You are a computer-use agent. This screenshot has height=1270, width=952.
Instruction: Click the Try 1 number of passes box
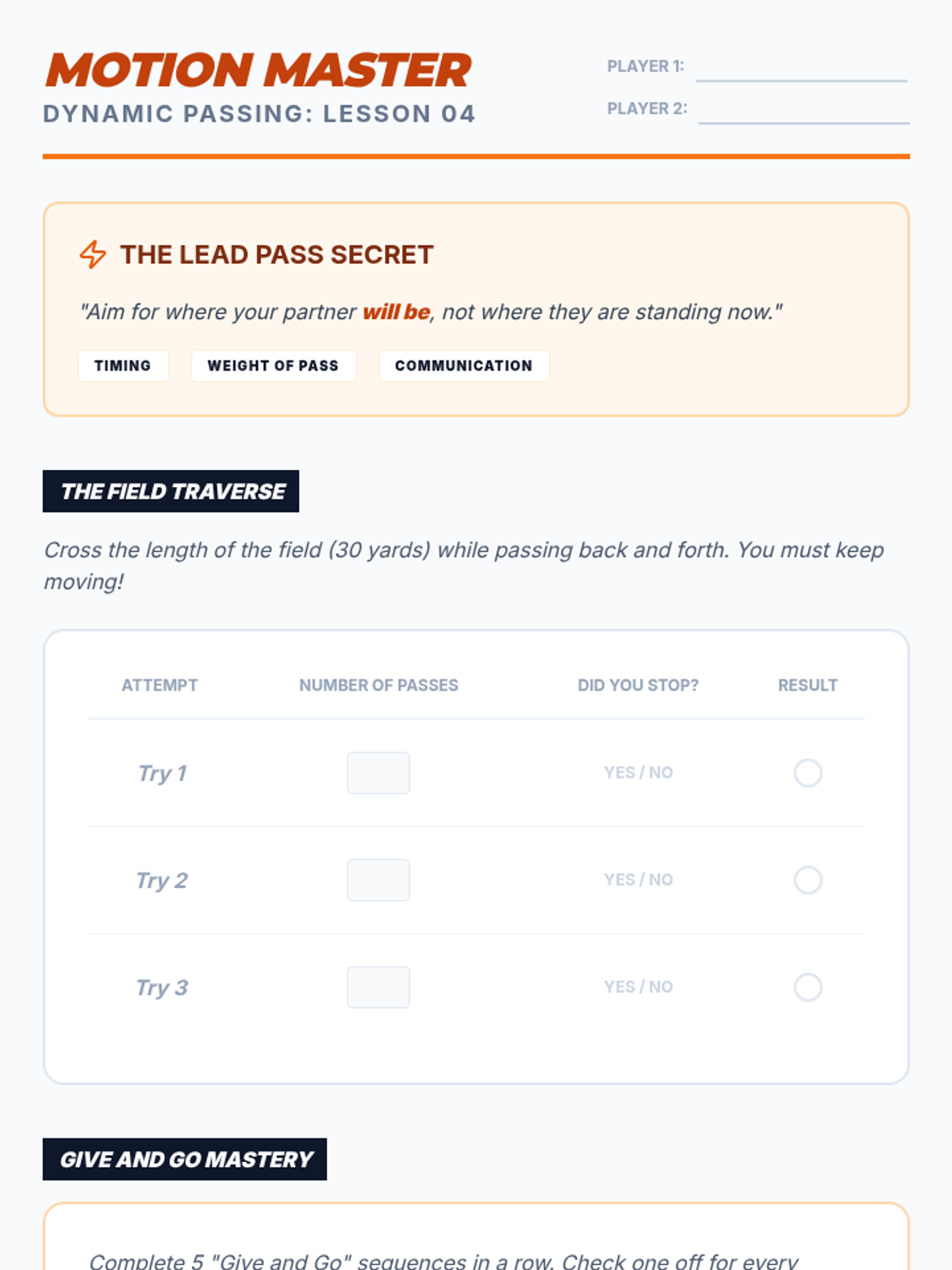[378, 773]
